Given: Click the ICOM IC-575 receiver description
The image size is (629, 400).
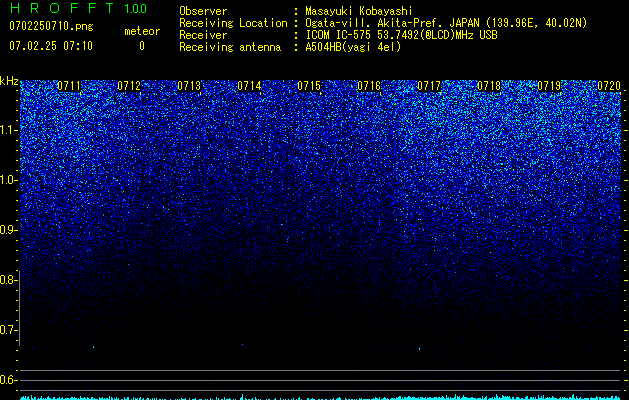Looking at the screenshot, I should (x=401, y=35).
